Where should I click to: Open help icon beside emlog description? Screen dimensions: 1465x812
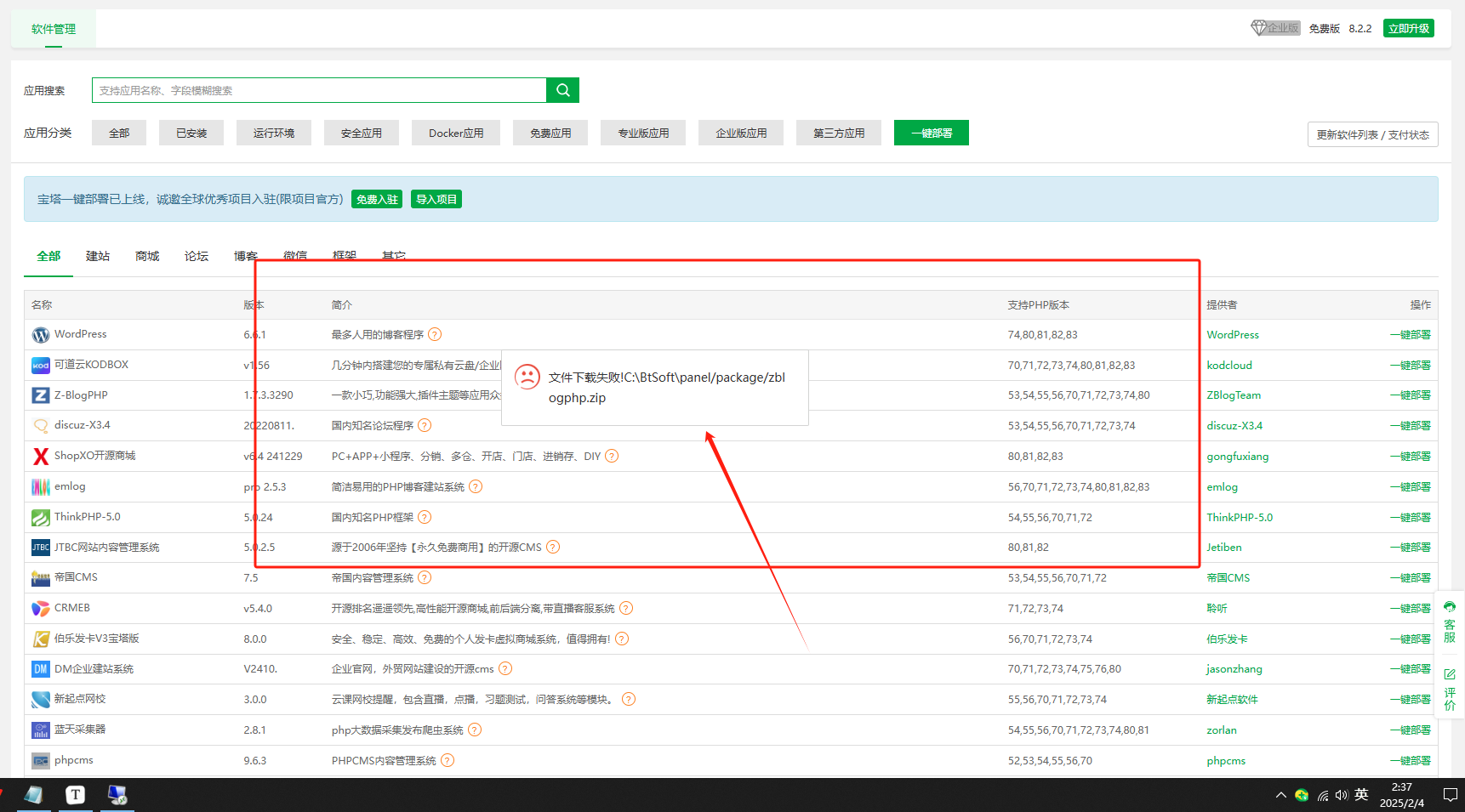[476, 487]
